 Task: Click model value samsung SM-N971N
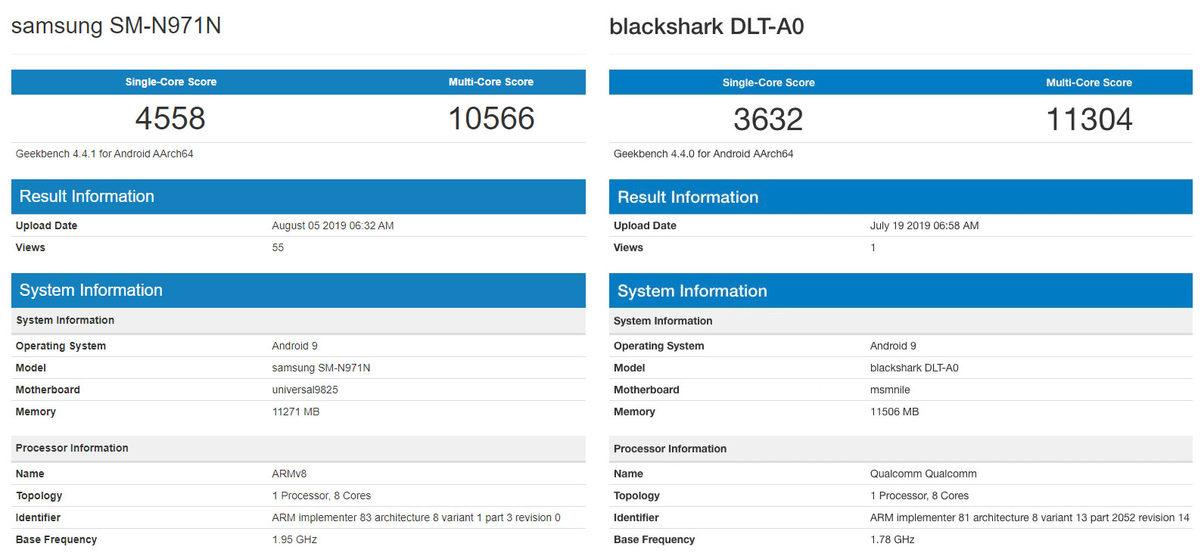(321, 368)
